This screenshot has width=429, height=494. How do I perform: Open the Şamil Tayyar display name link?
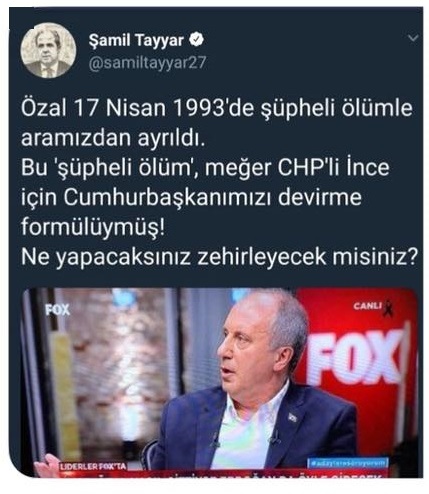coord(136,41)
